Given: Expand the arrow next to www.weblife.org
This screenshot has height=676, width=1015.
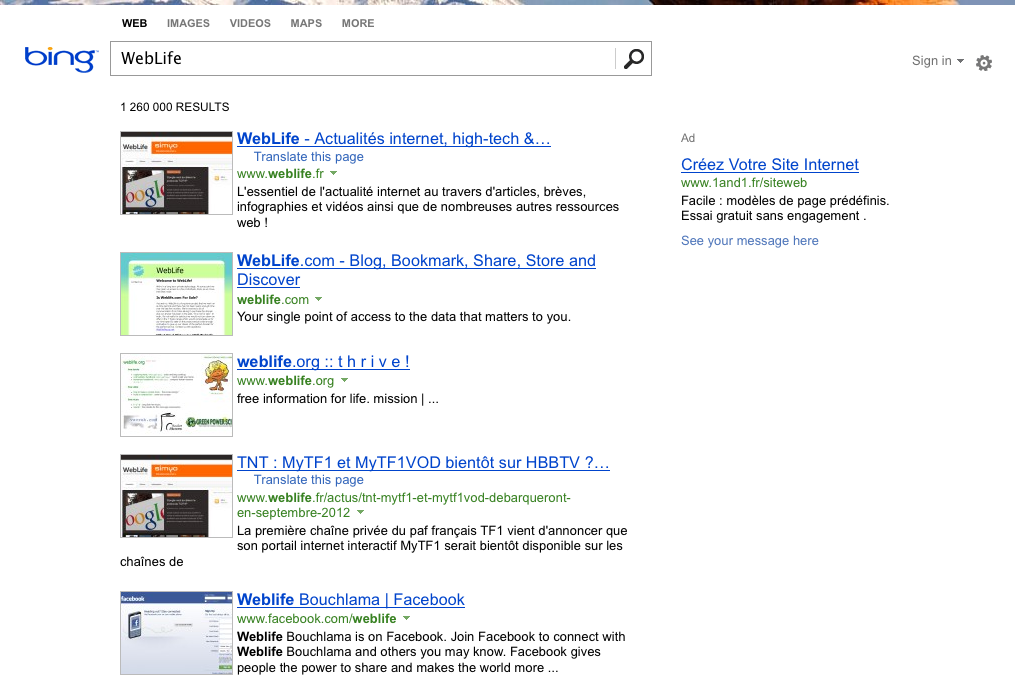Looking at the screenshot, I should coord(344,380).
